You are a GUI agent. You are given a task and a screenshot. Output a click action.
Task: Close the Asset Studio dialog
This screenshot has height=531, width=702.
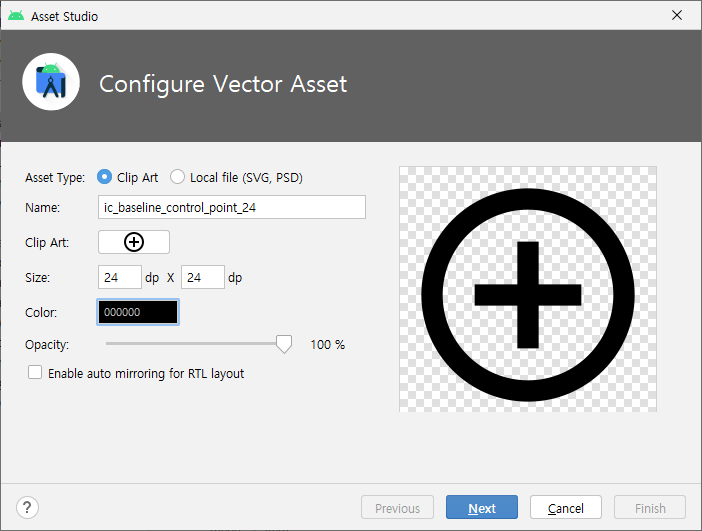click(676, 15)
